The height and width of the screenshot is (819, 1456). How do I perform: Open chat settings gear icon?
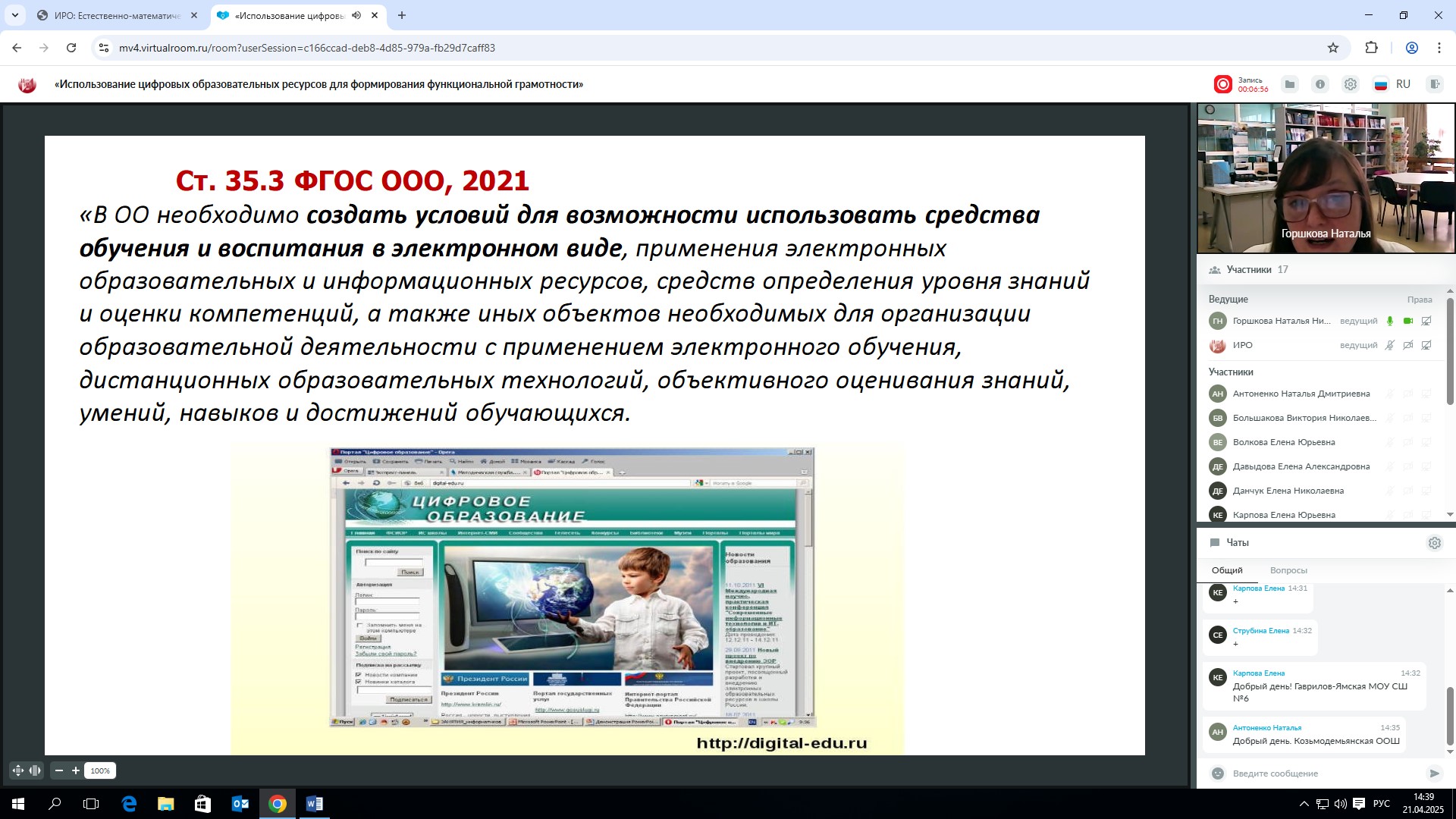tap(1434, 543)
